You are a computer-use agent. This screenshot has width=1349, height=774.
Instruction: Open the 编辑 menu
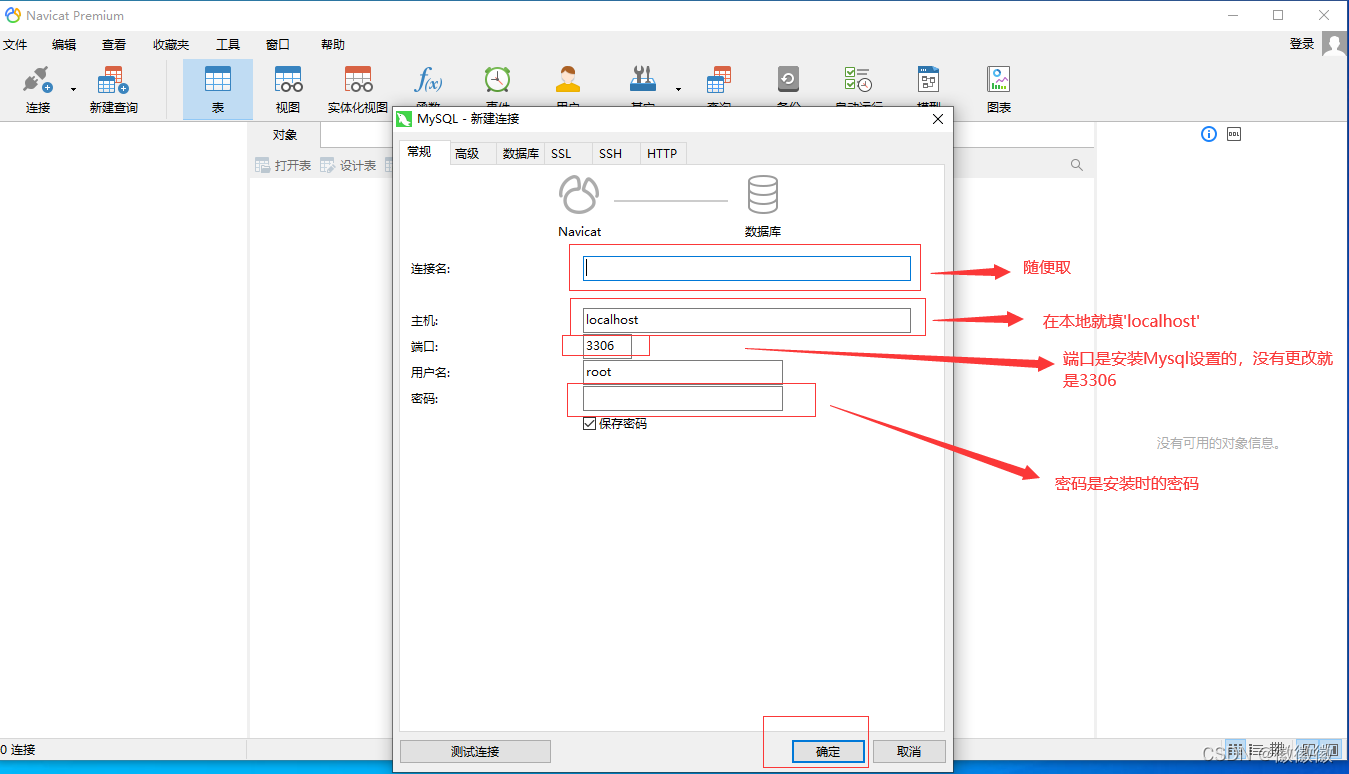(64, 45)
